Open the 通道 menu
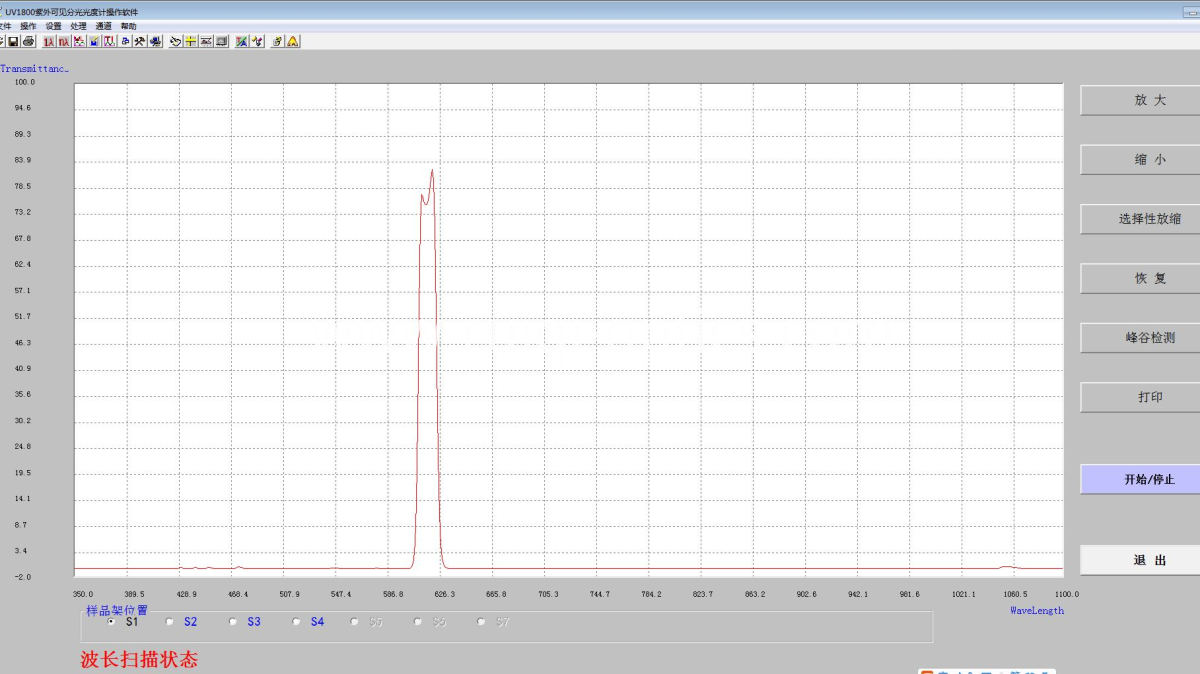The width and height of the screenshot is (1200, 674). click(104, 26)
